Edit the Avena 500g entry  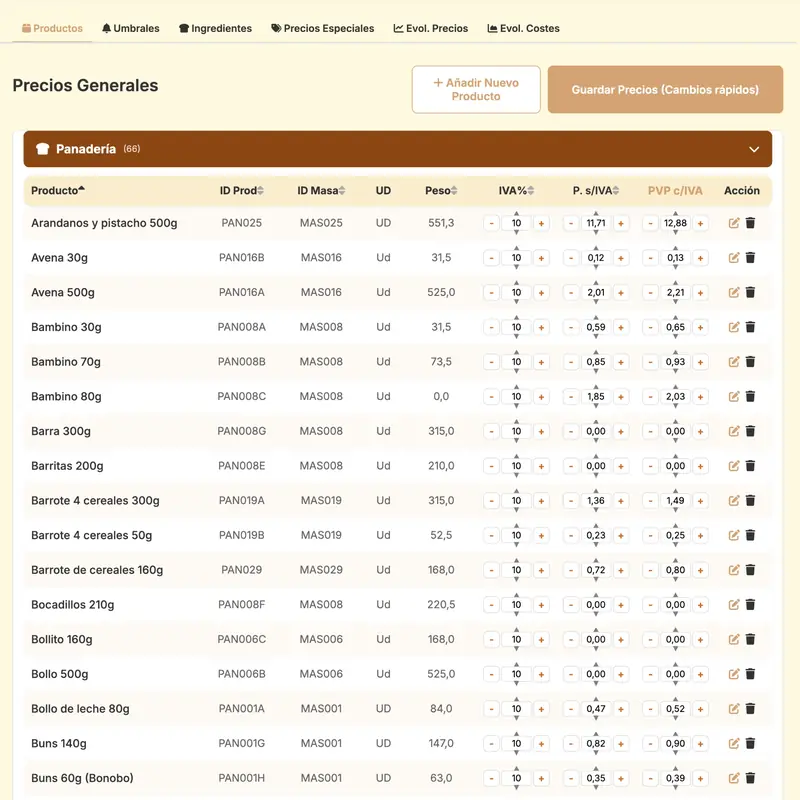[734, 292]
